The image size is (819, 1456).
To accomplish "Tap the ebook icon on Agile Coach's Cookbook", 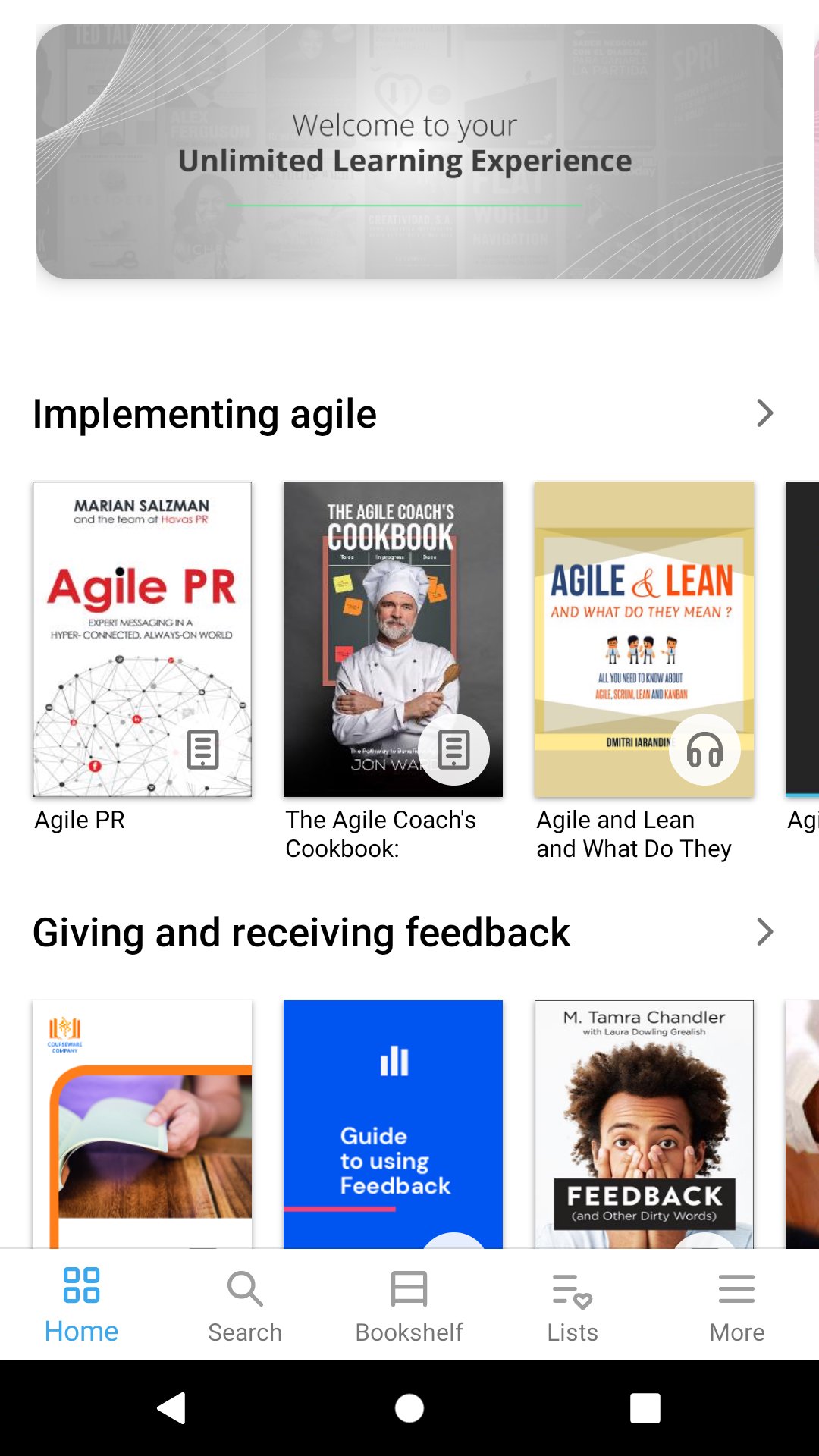I will [453, 750].
